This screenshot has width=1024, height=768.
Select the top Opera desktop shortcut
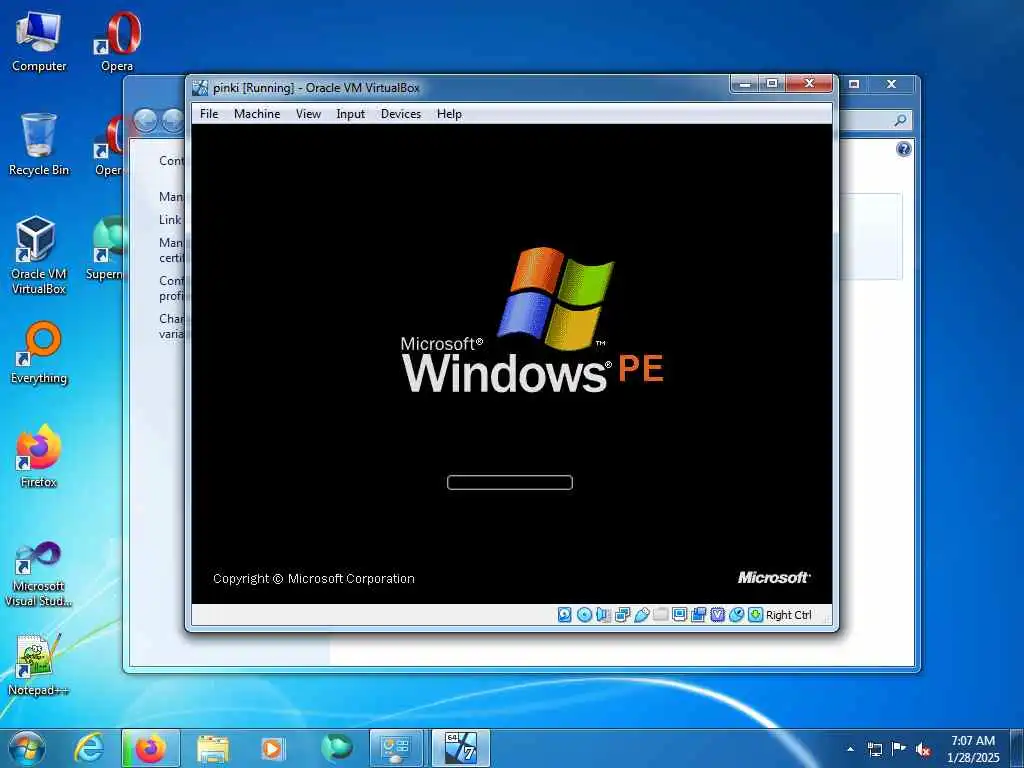coord(117,42)
